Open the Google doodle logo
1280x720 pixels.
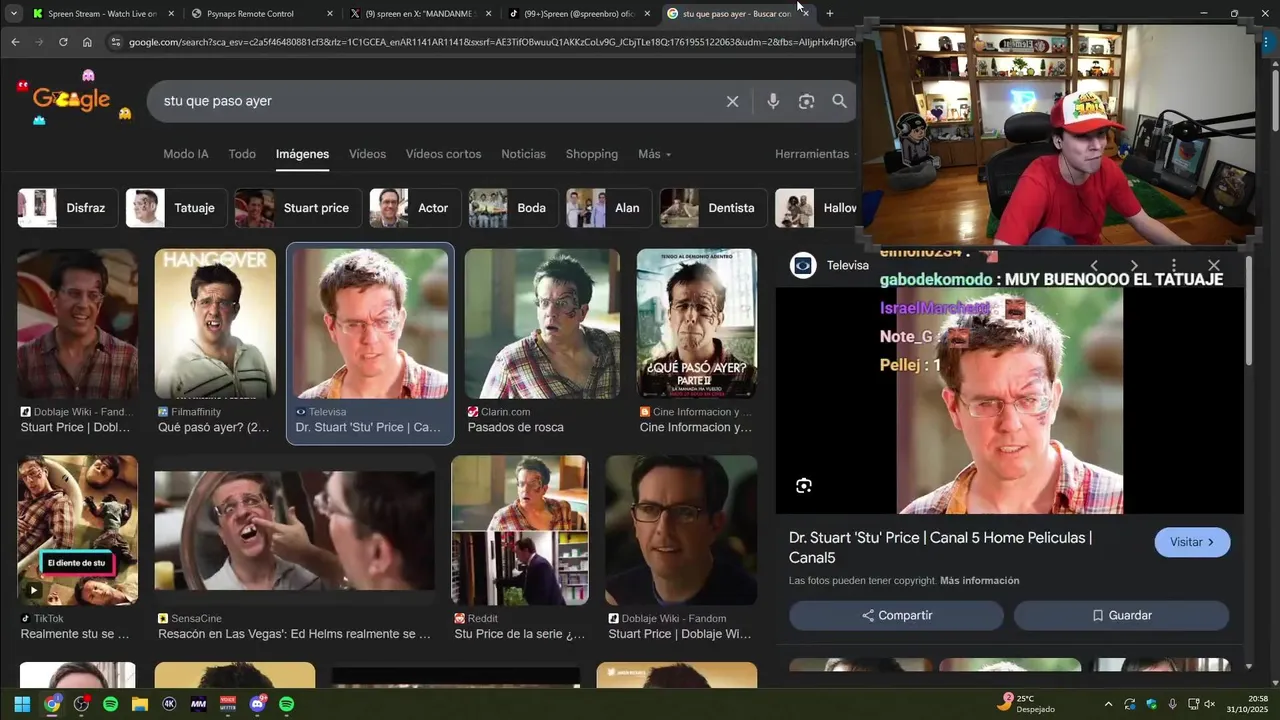click(x=74, y=99)
